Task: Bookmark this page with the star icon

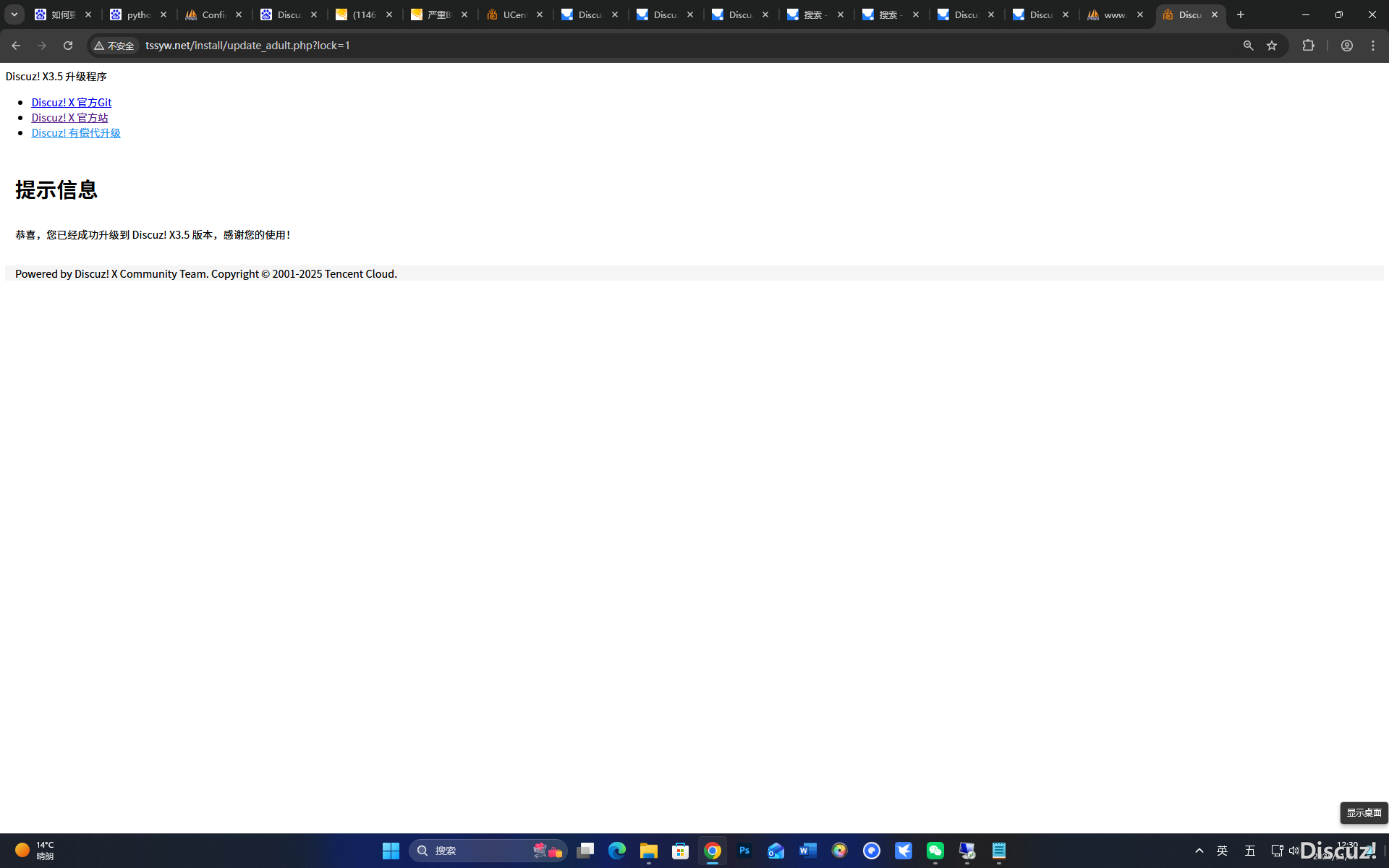Action: click(1272, 46)
